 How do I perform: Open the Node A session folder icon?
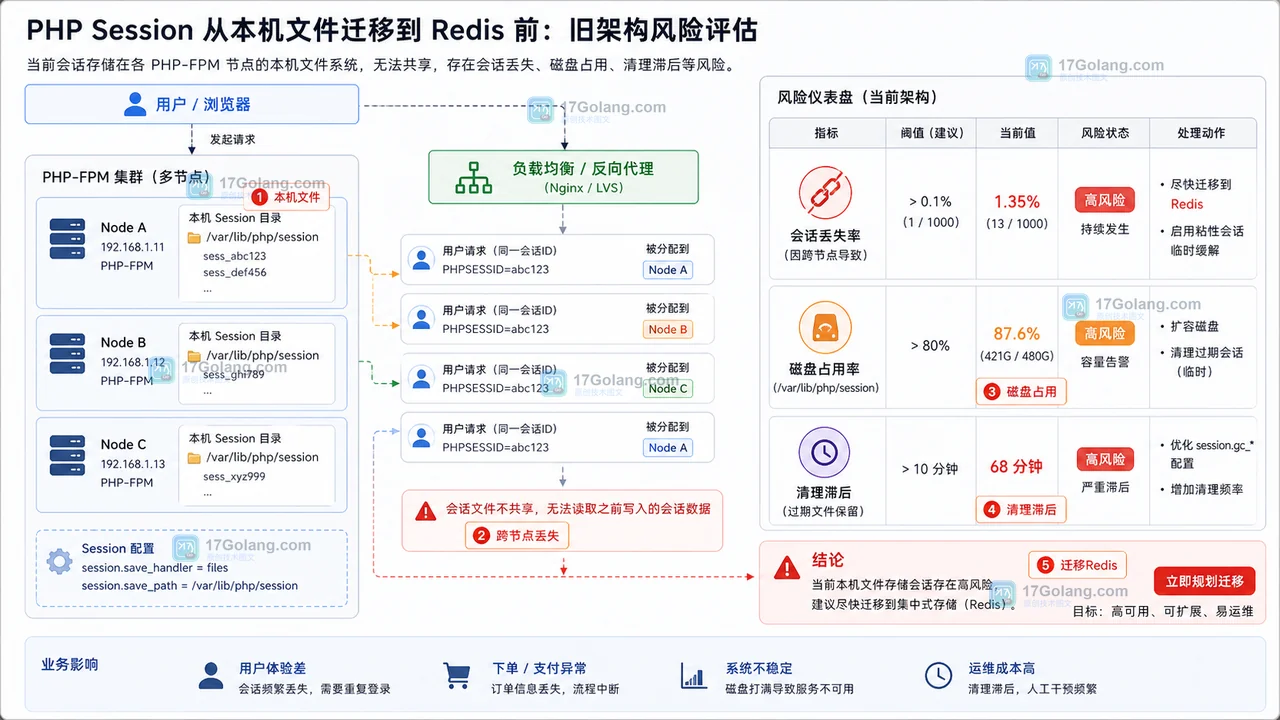click(x=194, y=237)
